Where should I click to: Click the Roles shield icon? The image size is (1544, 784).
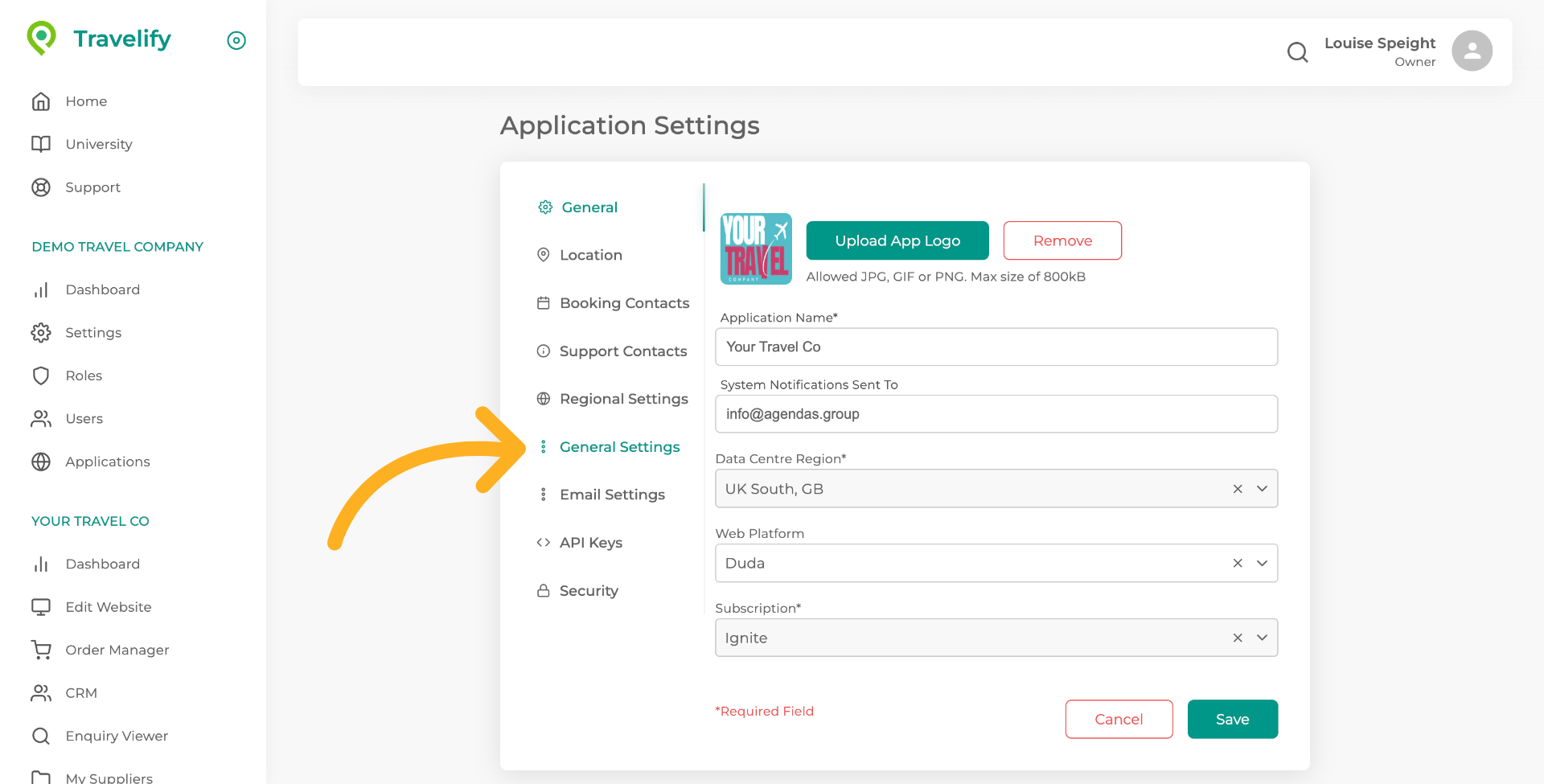(41, 376)
